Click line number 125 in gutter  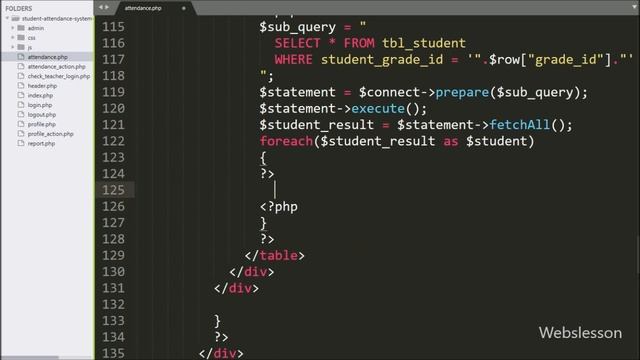[x=113, y=190]
